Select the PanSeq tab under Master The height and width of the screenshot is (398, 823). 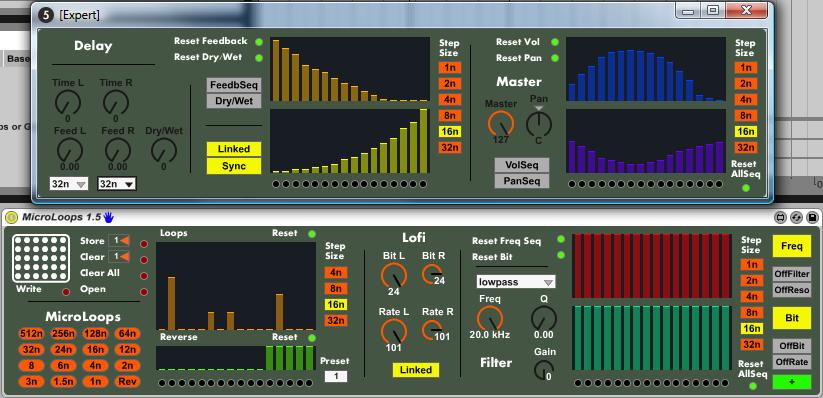(522, 181)
